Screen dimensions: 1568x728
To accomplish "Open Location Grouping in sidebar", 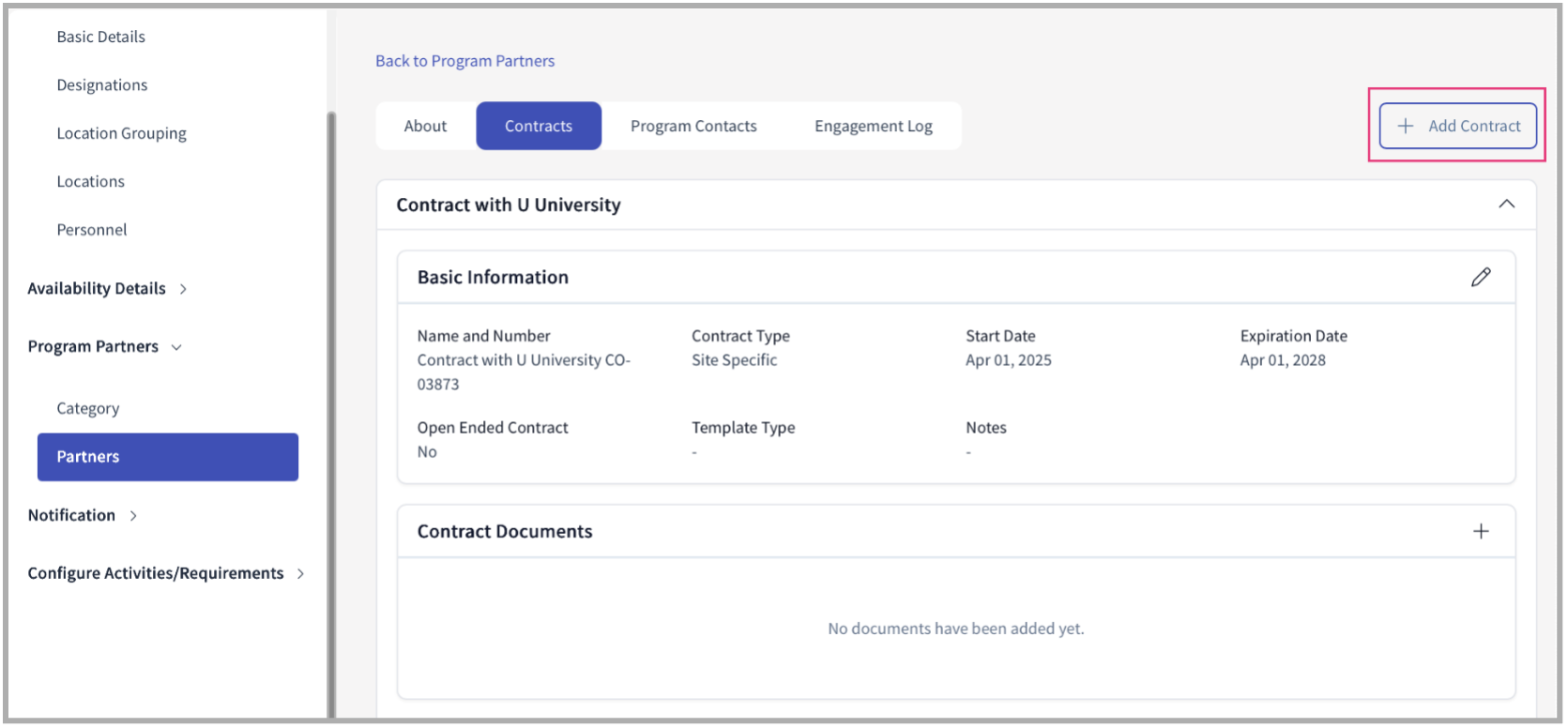I will pos(121,133).
